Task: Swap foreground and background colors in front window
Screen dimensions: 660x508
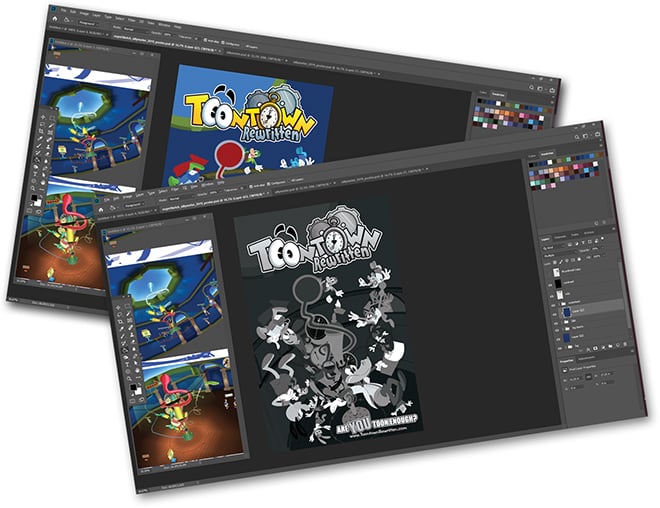Action: (x=140, y=384)
